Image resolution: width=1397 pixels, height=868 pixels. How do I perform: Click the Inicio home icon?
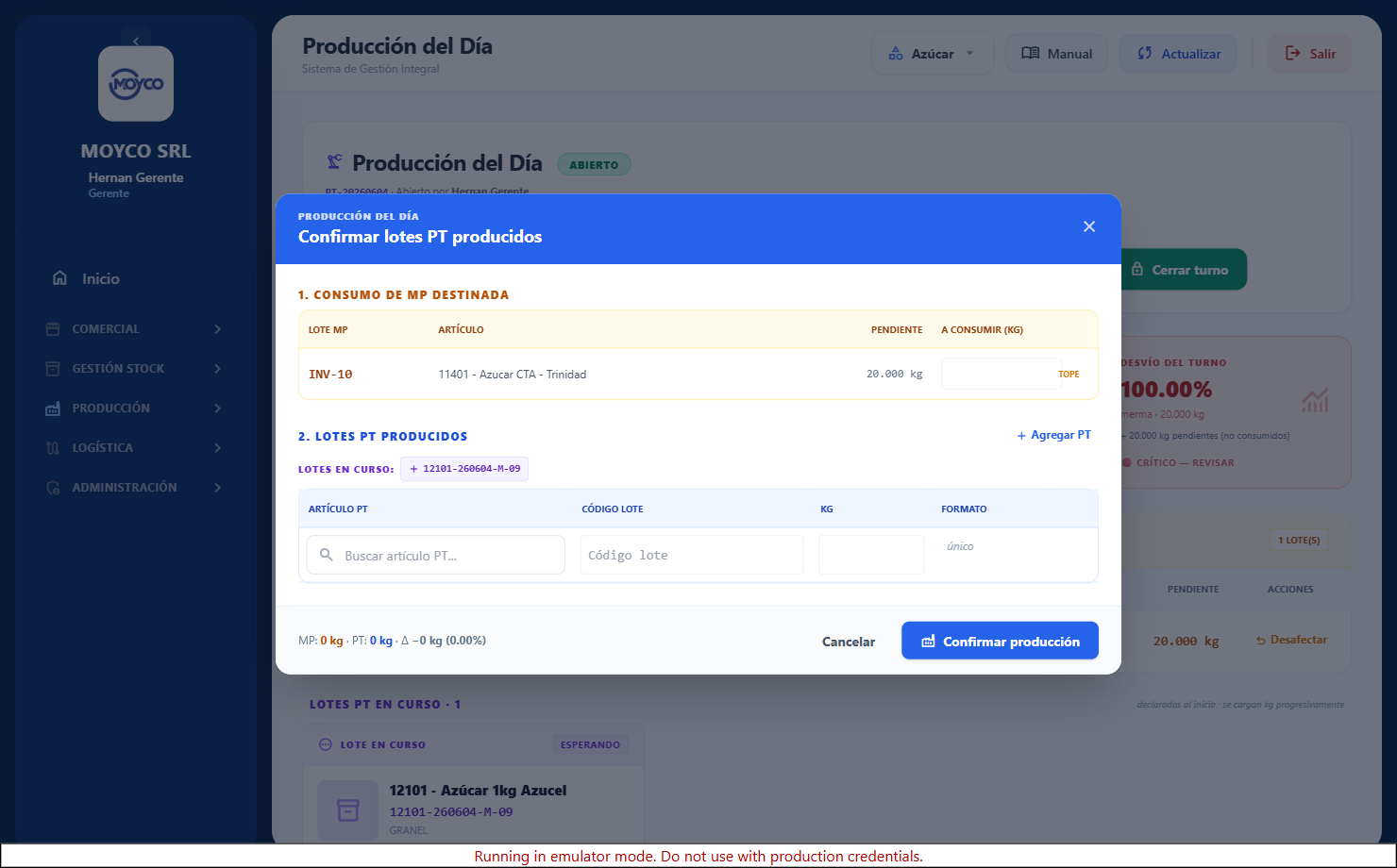pyautogui.click(x=59, y=278)
